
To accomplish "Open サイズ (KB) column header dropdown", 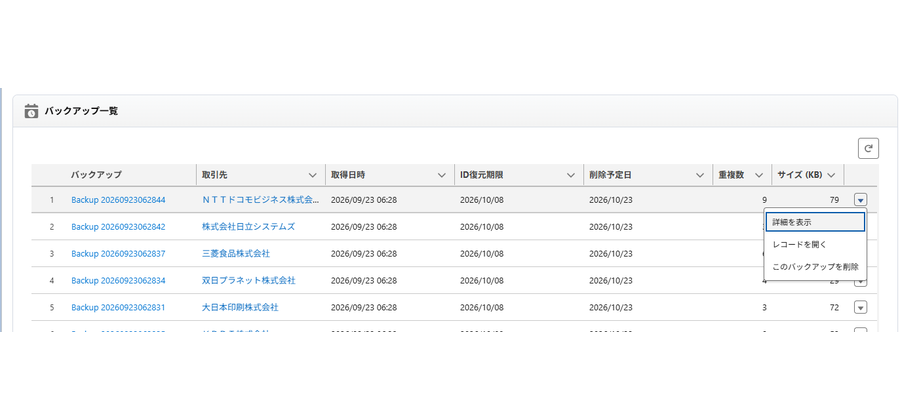I will tap(831, 175).
